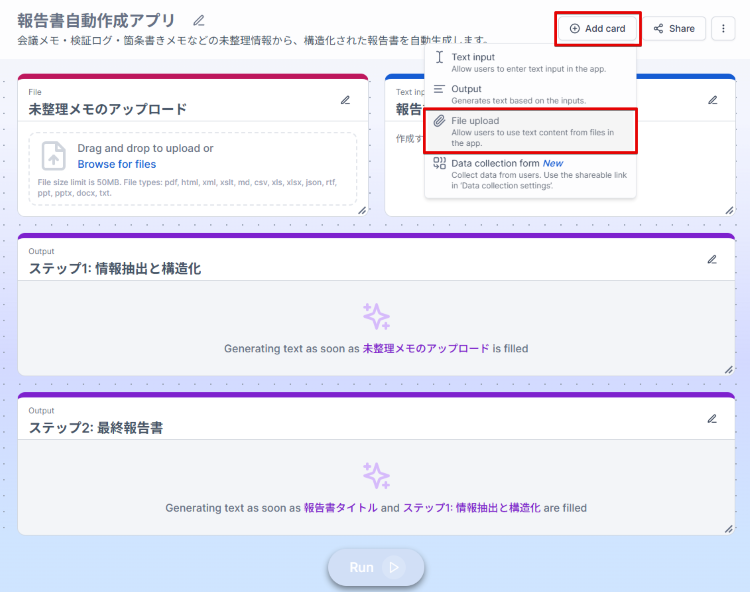Click pencil icon beside app title
This screenshot has width=750, height=592.
coord(199,20)
